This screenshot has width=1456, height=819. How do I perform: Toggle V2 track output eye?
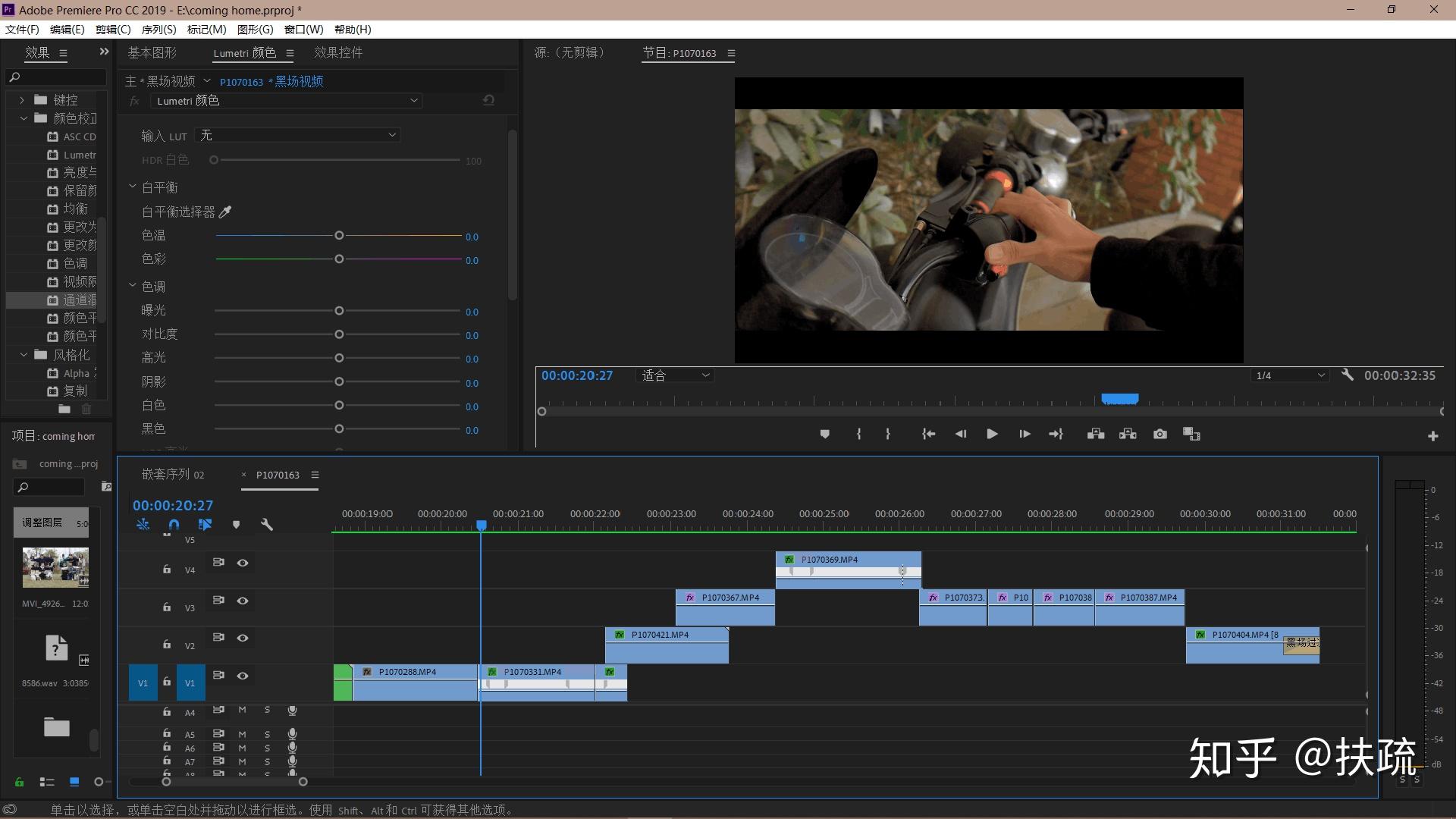click(243, 638)
